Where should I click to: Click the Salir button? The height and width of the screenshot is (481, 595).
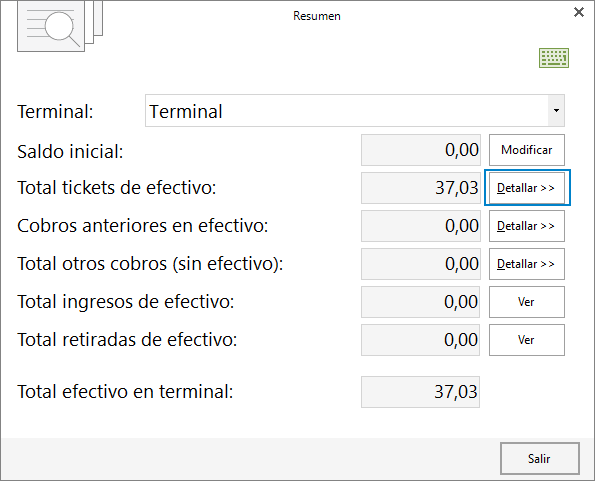coord(540,459)
